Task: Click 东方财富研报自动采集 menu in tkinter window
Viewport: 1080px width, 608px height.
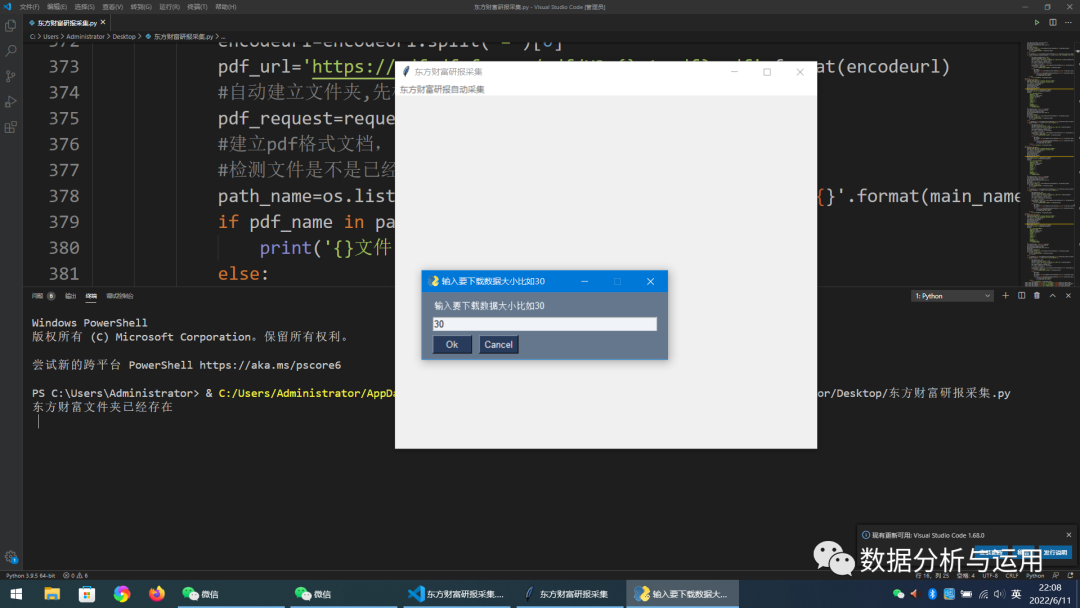Action: coord(442,90)
